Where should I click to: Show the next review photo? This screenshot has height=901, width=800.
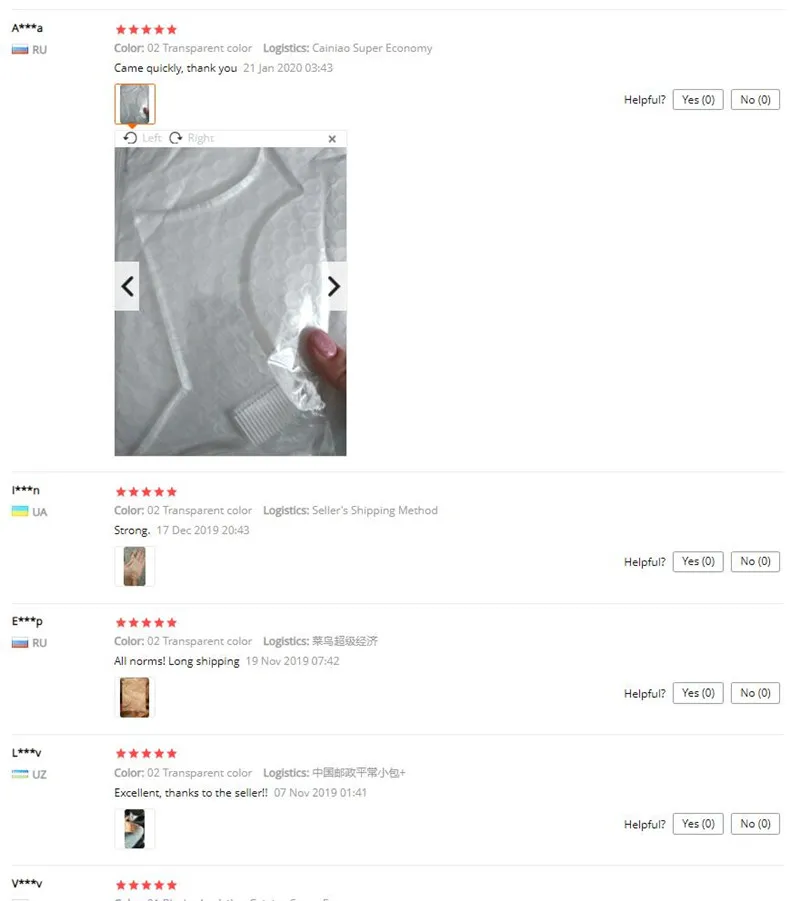334,286
